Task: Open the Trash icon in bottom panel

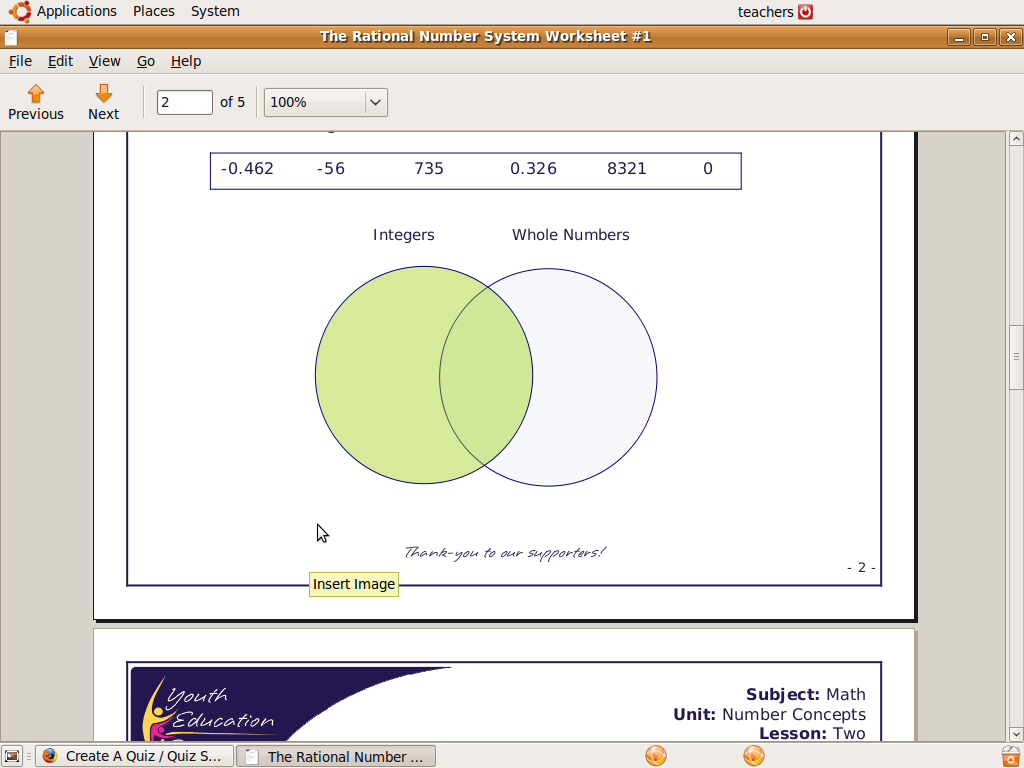Action: (1010, 756)
